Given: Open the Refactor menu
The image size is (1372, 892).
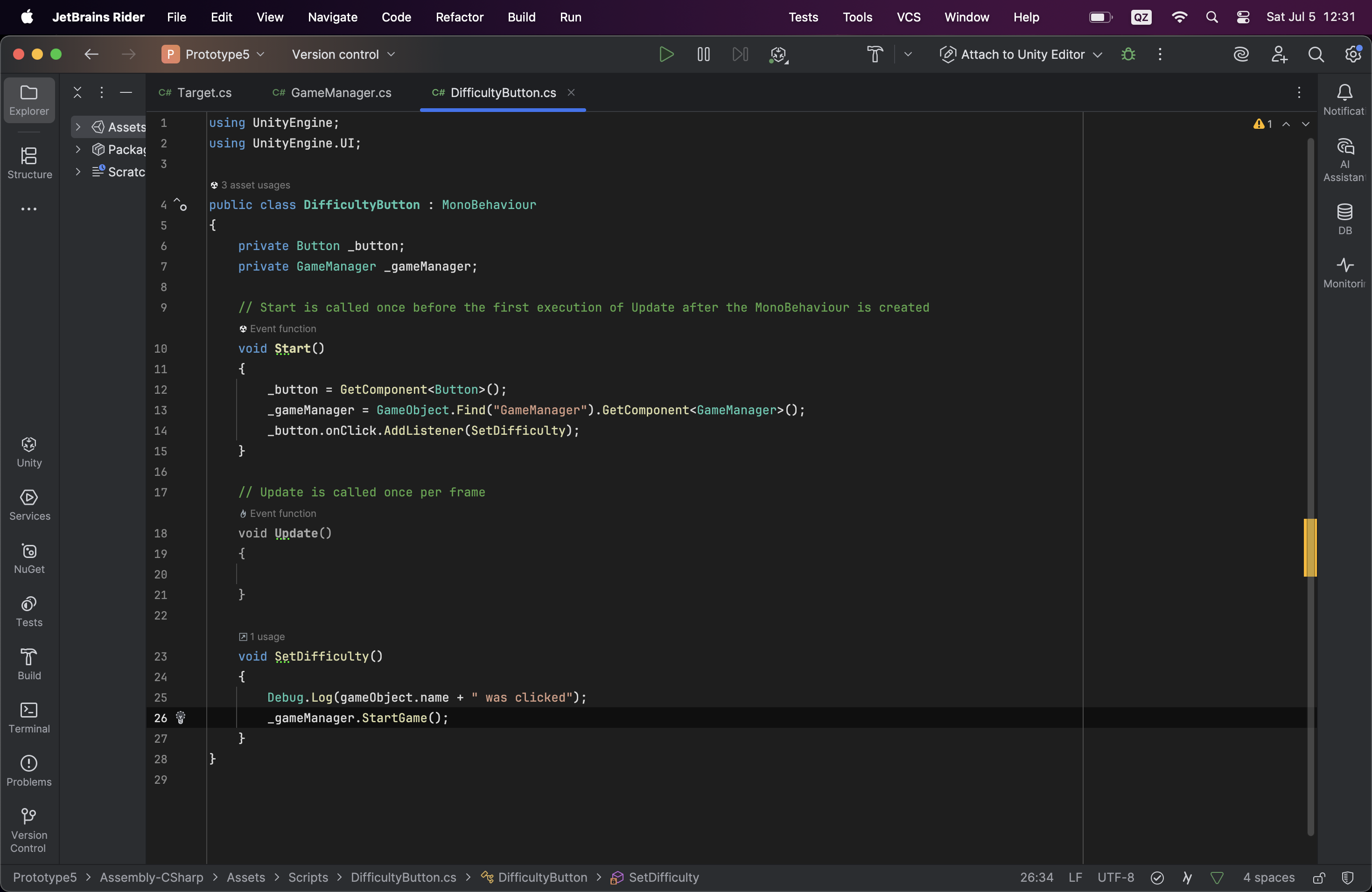Looking at the screenshot, I should tap(460, 17).
